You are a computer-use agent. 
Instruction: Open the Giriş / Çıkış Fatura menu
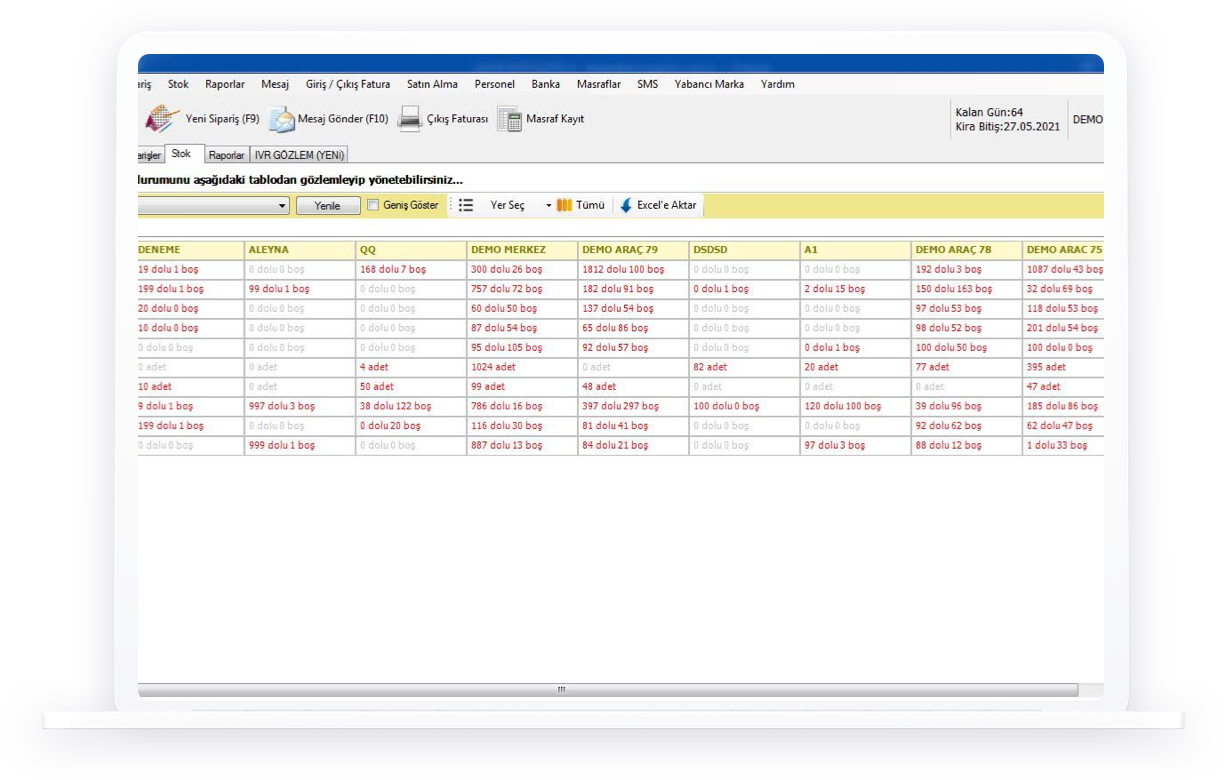click(x=348, y=84)
